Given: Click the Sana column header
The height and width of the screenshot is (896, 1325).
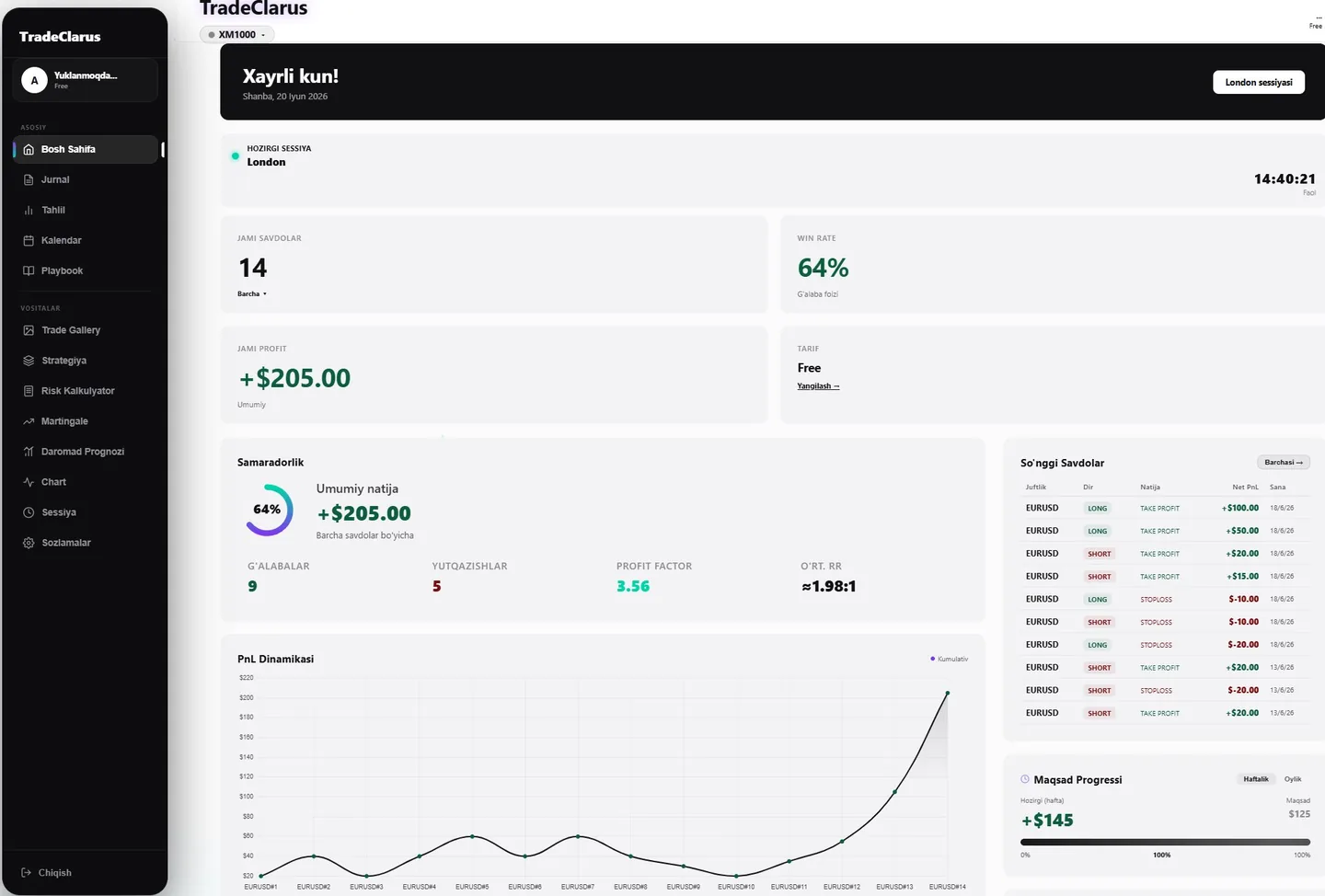Looking at the screenshot, I should point(1277,487).
